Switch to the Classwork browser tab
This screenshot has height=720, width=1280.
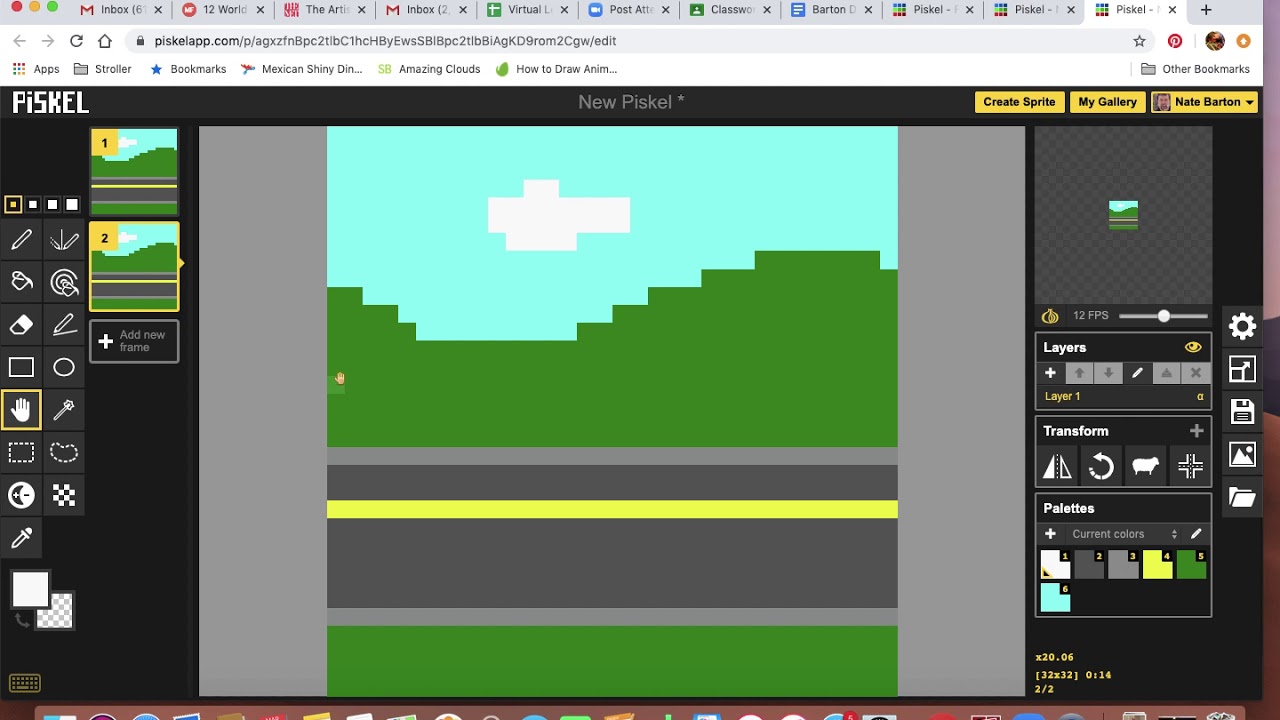[731, 10]
